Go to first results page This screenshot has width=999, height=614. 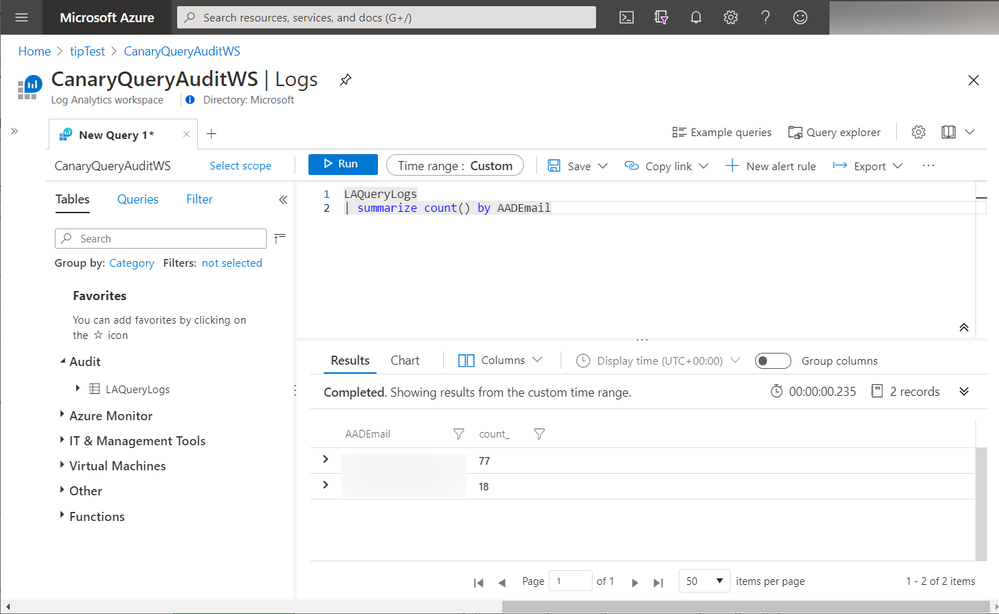[x=478, y=582]
